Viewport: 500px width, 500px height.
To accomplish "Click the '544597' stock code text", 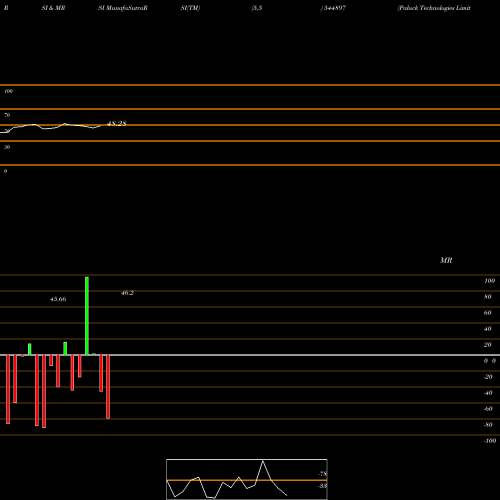I will click(334, 8).
